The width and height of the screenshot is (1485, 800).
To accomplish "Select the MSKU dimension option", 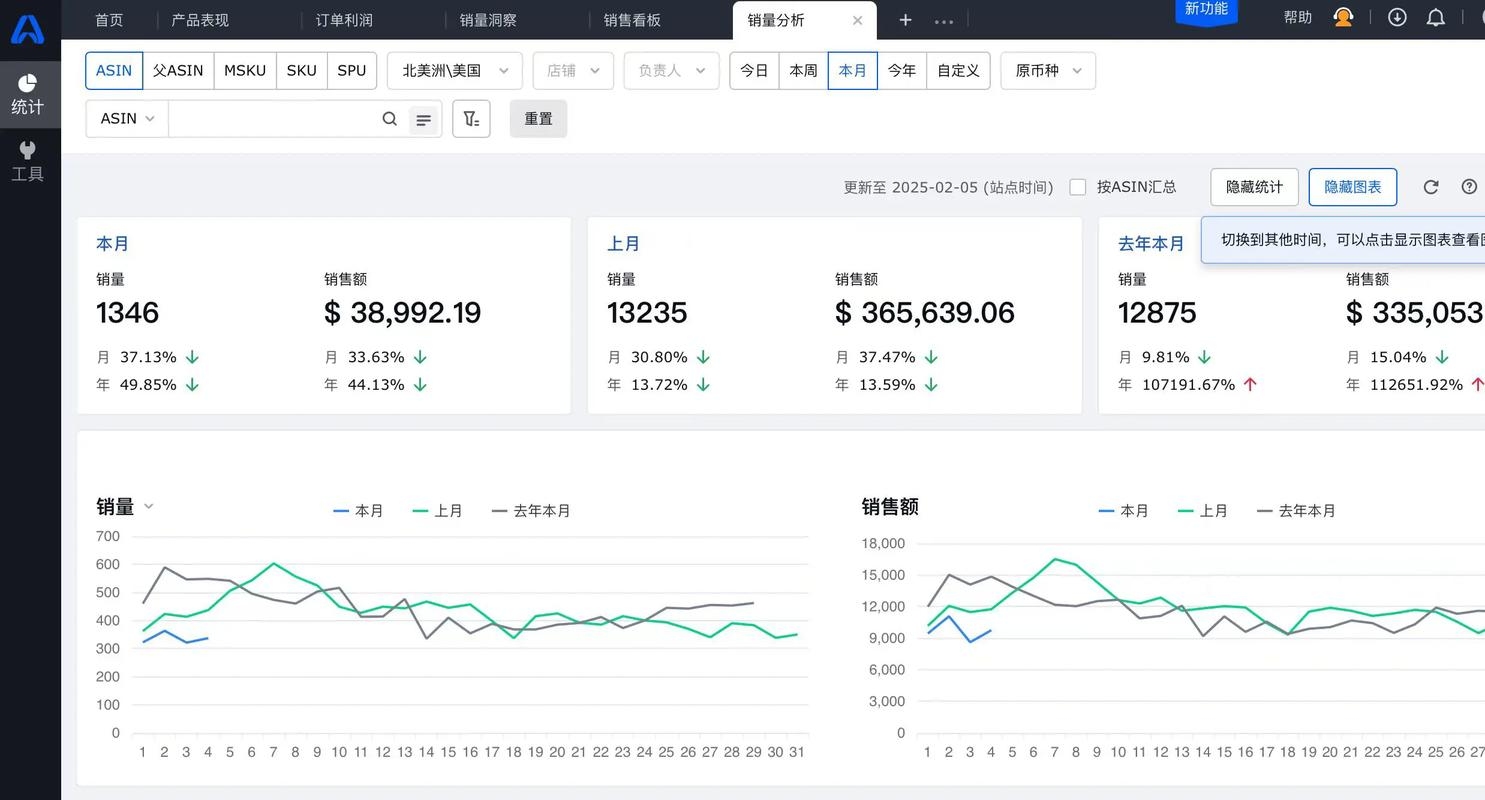I will [245, 71].
